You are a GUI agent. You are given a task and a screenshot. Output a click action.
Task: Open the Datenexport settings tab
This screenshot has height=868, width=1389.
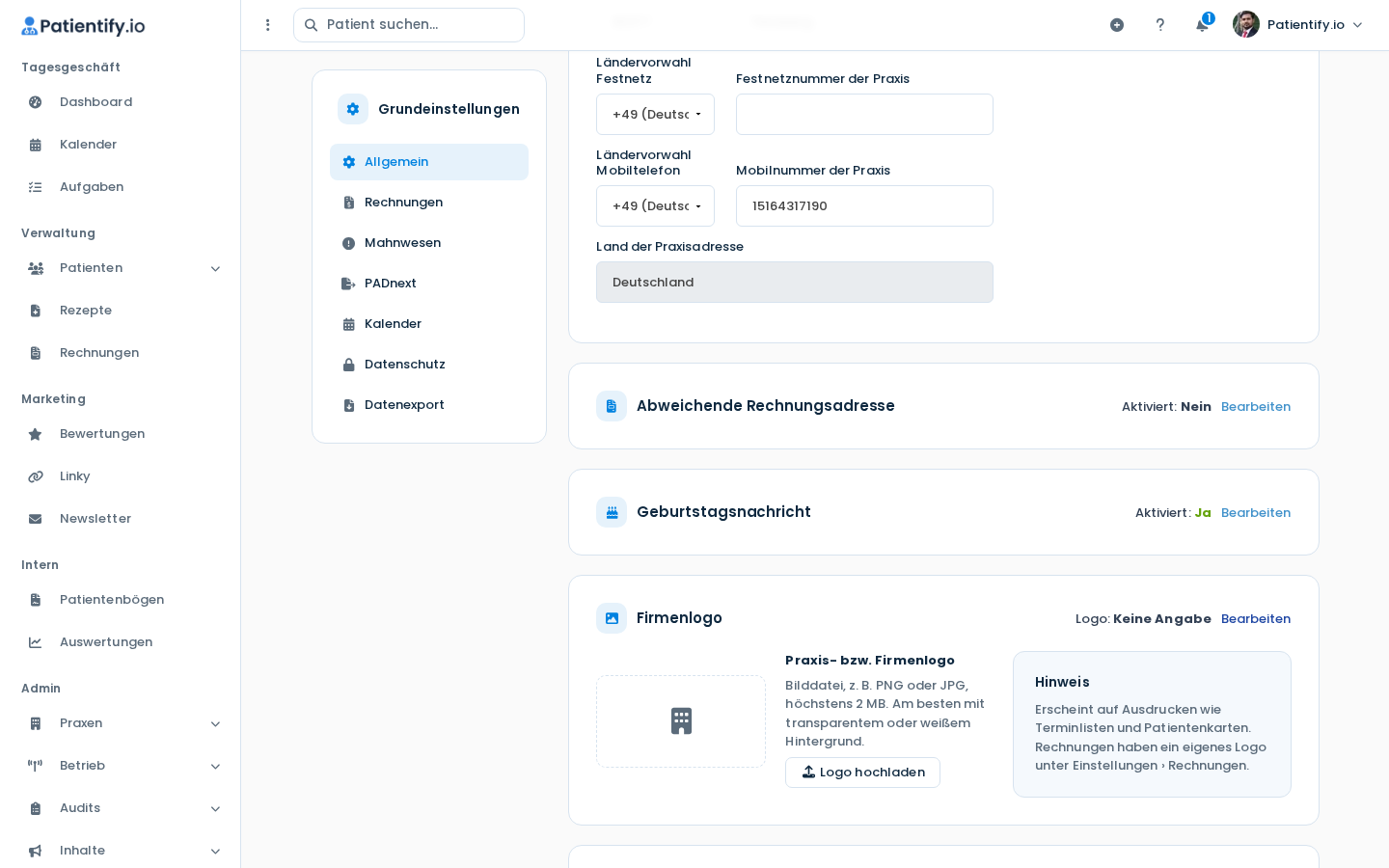(x=429, y=405)
